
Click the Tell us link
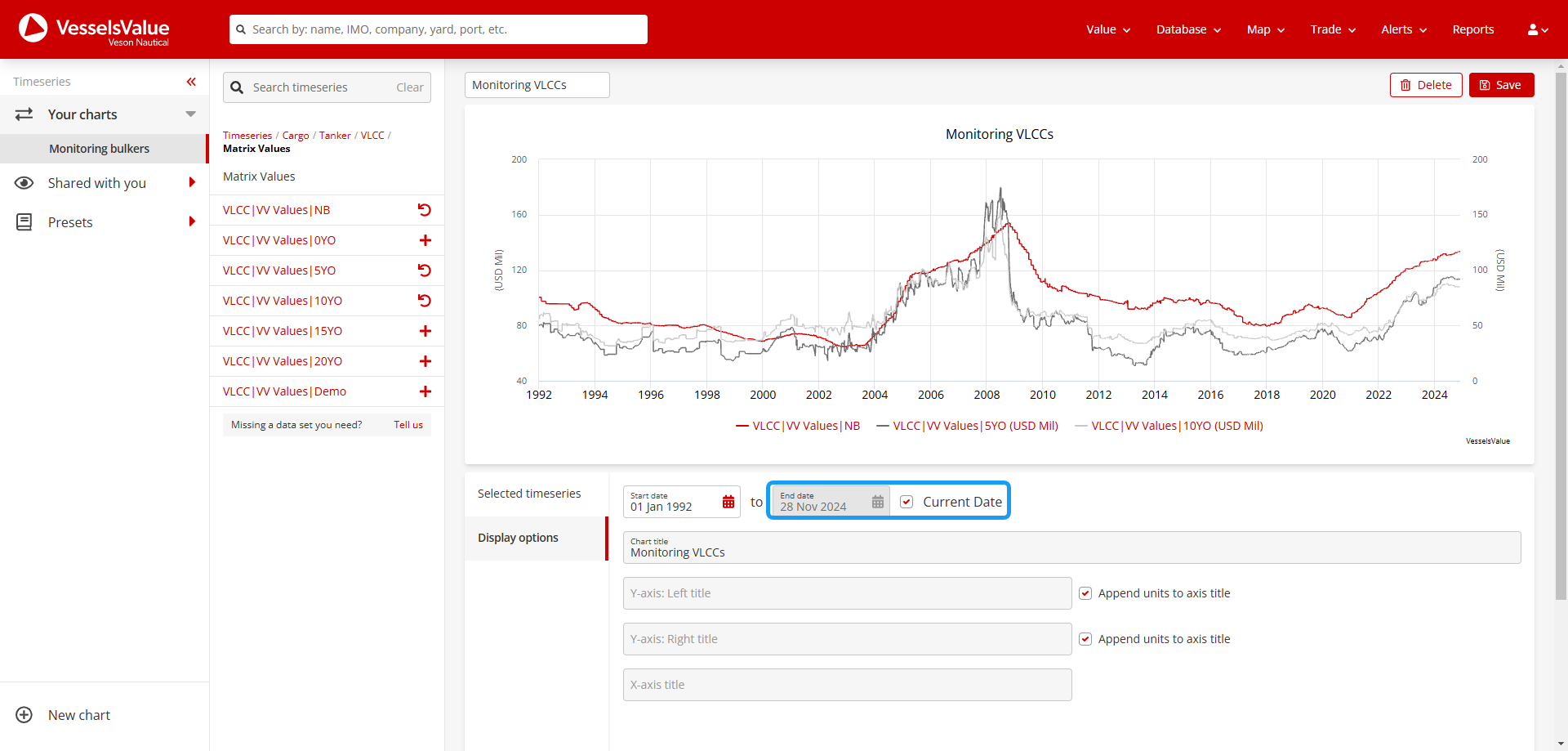(408, 425)
